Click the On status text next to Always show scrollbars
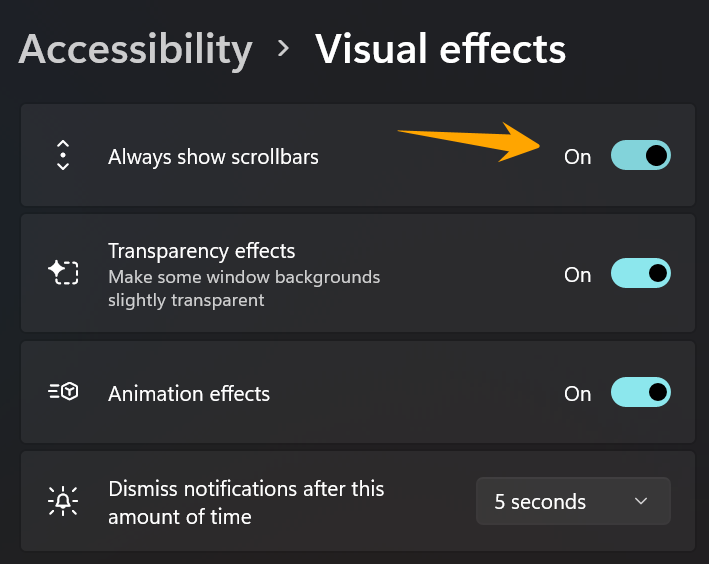The height and width of the screenshot is (564, 709). [x=578, y=156]
